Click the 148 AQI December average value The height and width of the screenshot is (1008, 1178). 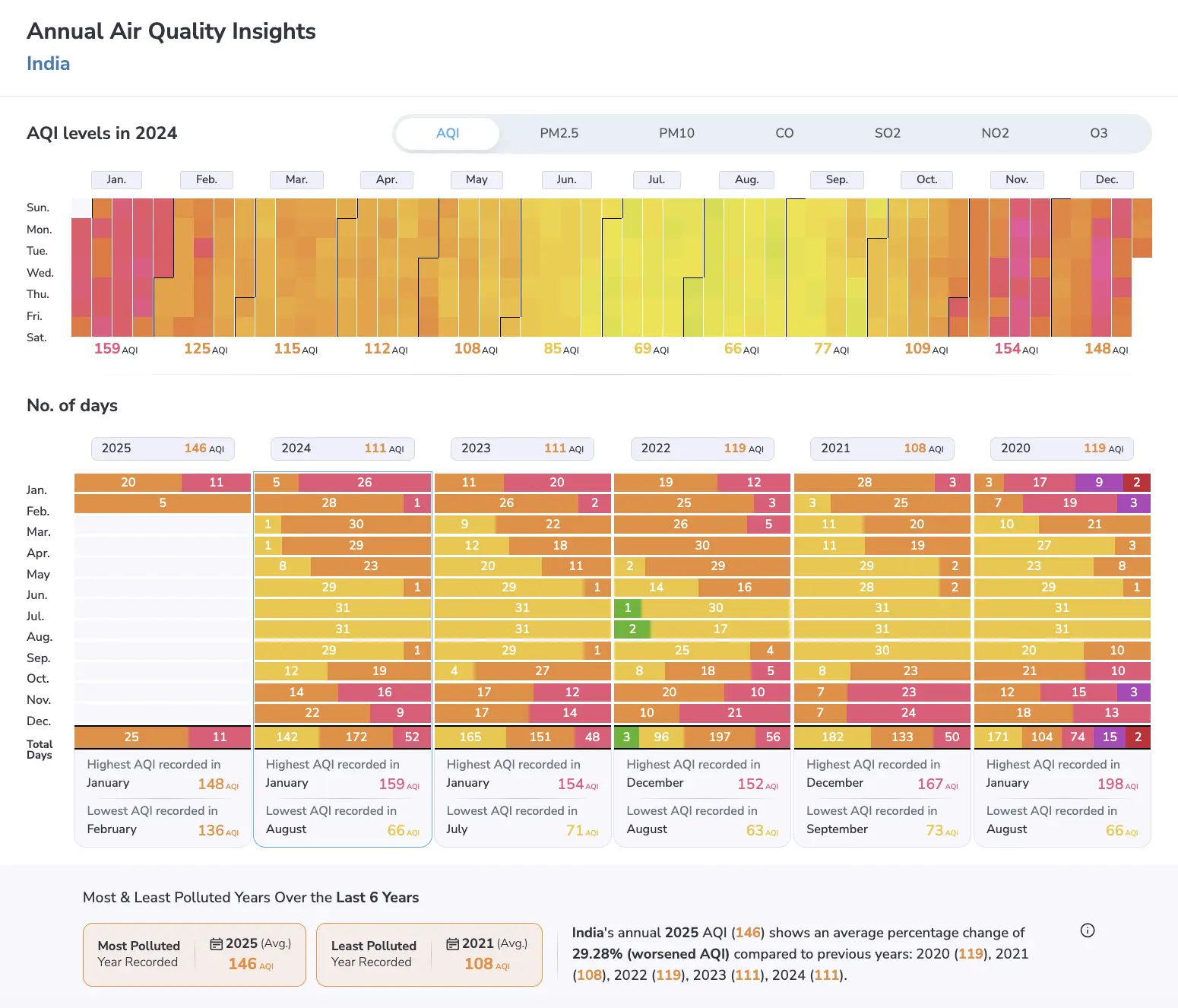click(x=1106, y=348)
